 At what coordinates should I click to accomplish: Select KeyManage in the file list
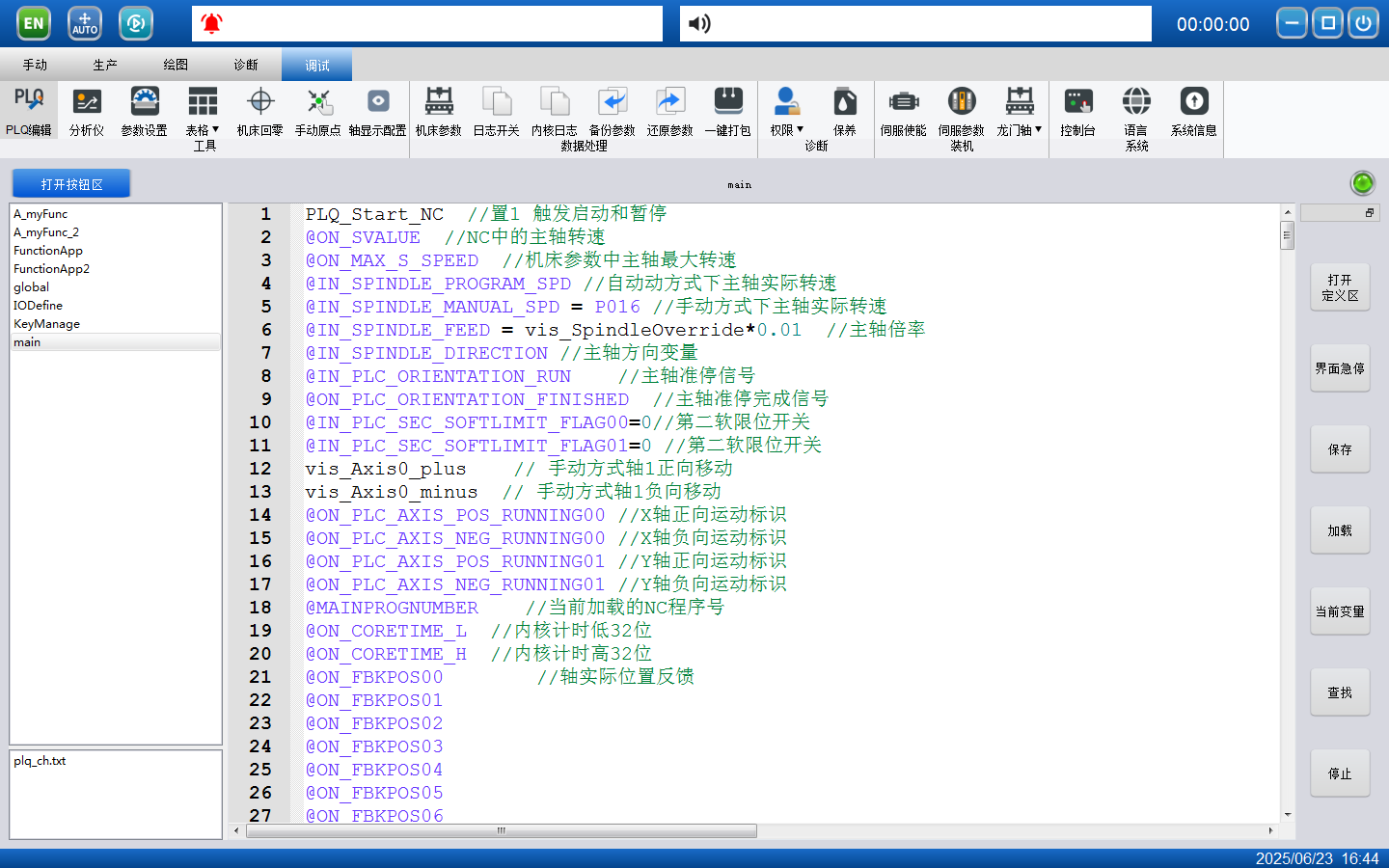(47, 324)
